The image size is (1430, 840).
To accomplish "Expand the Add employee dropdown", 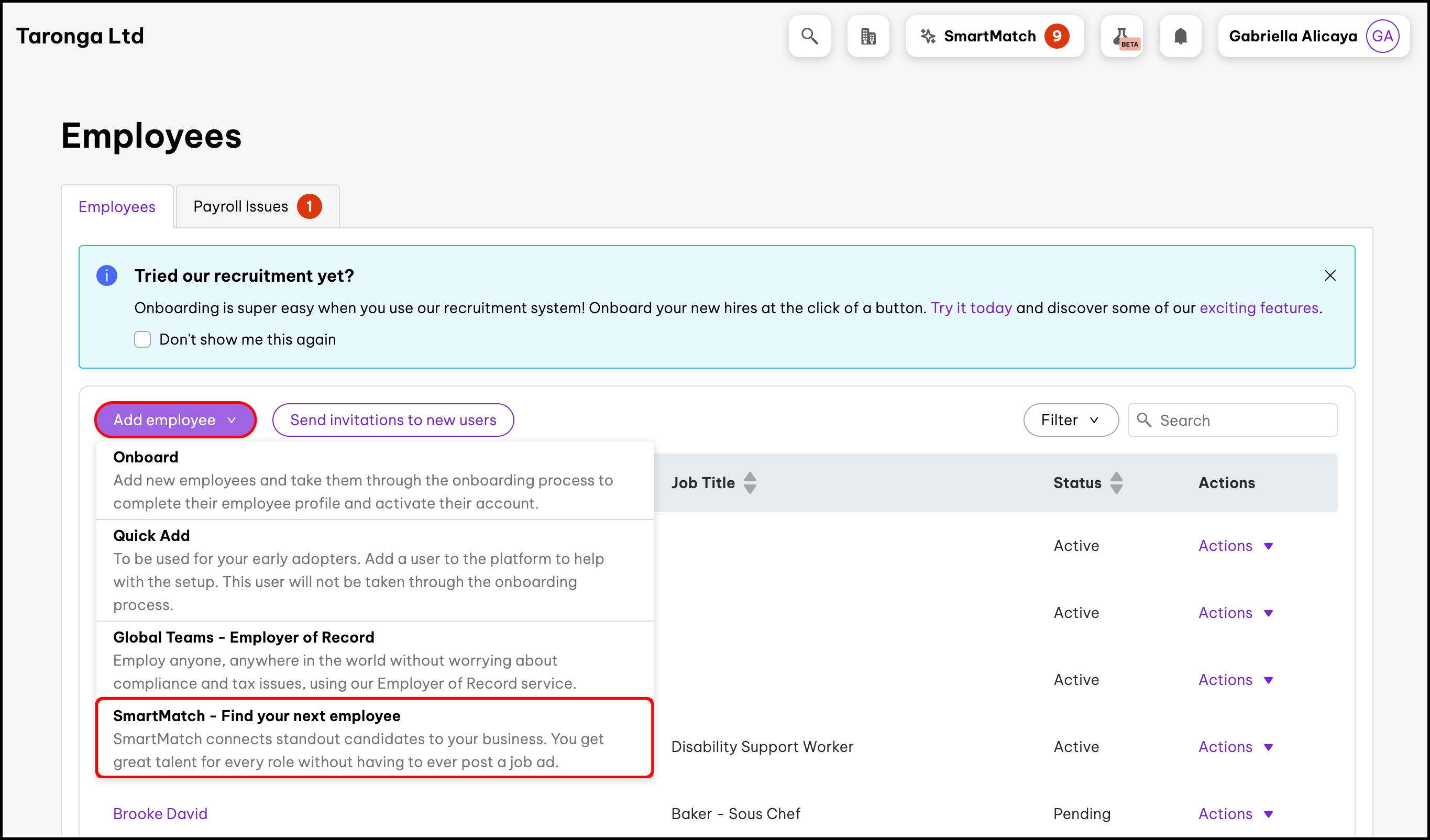I will click(x=175, y=419).
